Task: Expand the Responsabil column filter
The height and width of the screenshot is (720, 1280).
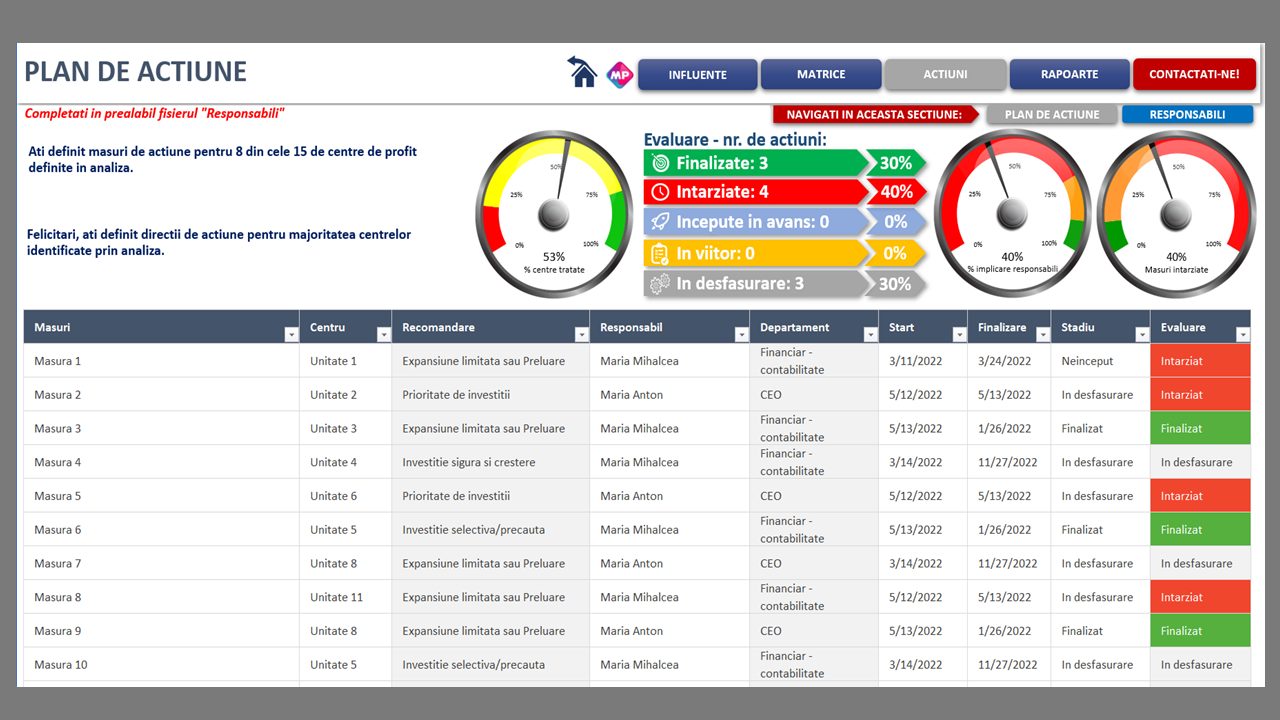Action: (x=741, y=335)
